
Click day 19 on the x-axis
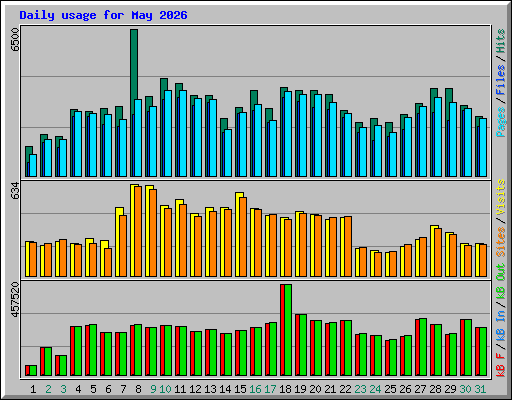pyautogui.click(x=300, y=389)
